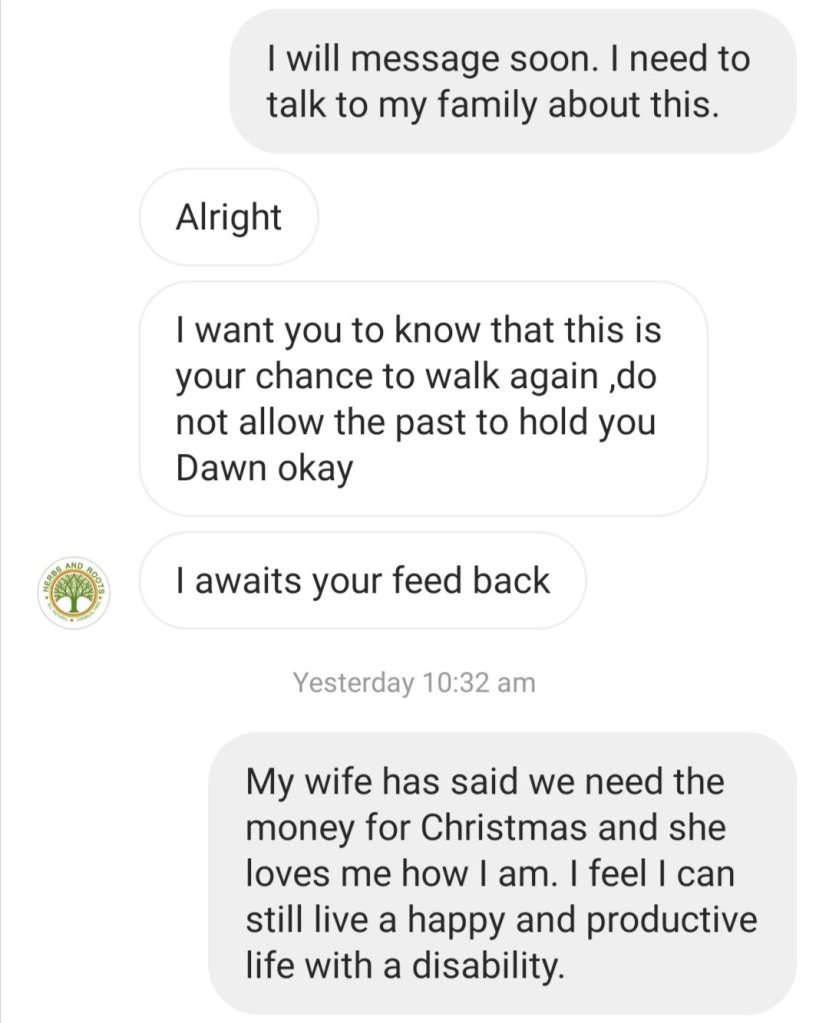Select the "Alright" message bubble
829x1023 pixels.
228,217
